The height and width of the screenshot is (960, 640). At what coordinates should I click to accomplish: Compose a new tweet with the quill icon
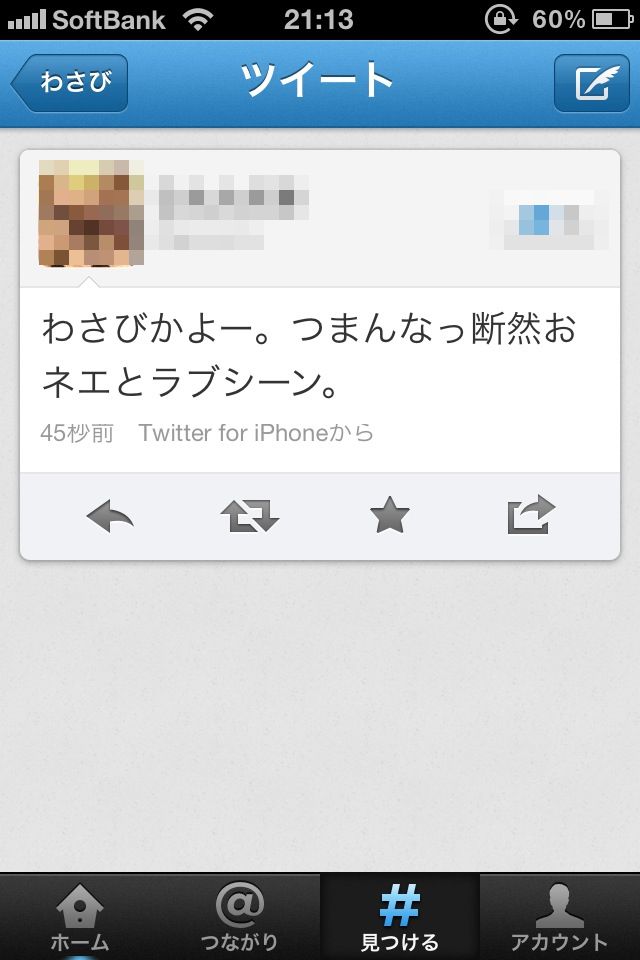point(592,83)
